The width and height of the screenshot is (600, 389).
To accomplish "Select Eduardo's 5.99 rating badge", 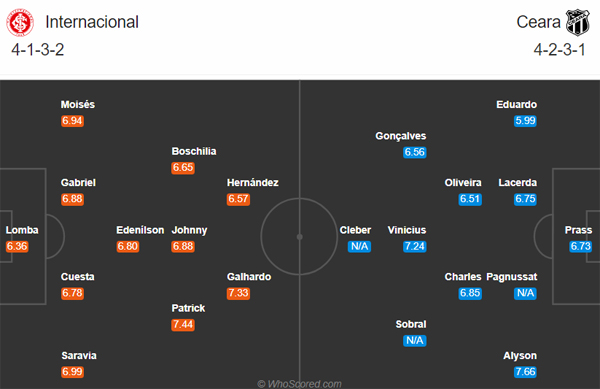I will click(525, 121).
